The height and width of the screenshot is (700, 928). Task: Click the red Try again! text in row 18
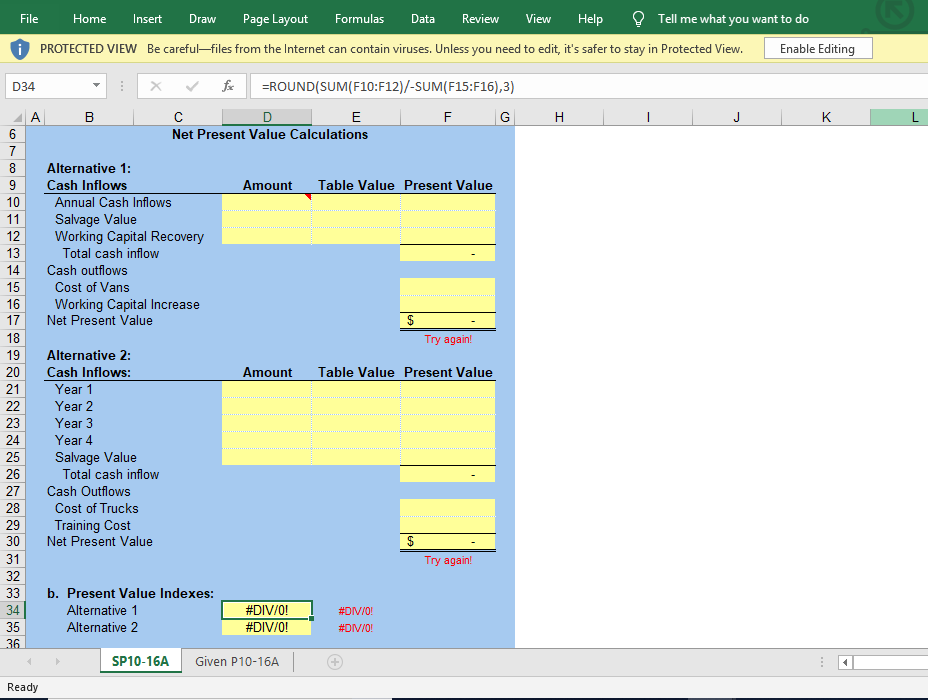pos(448,339)
